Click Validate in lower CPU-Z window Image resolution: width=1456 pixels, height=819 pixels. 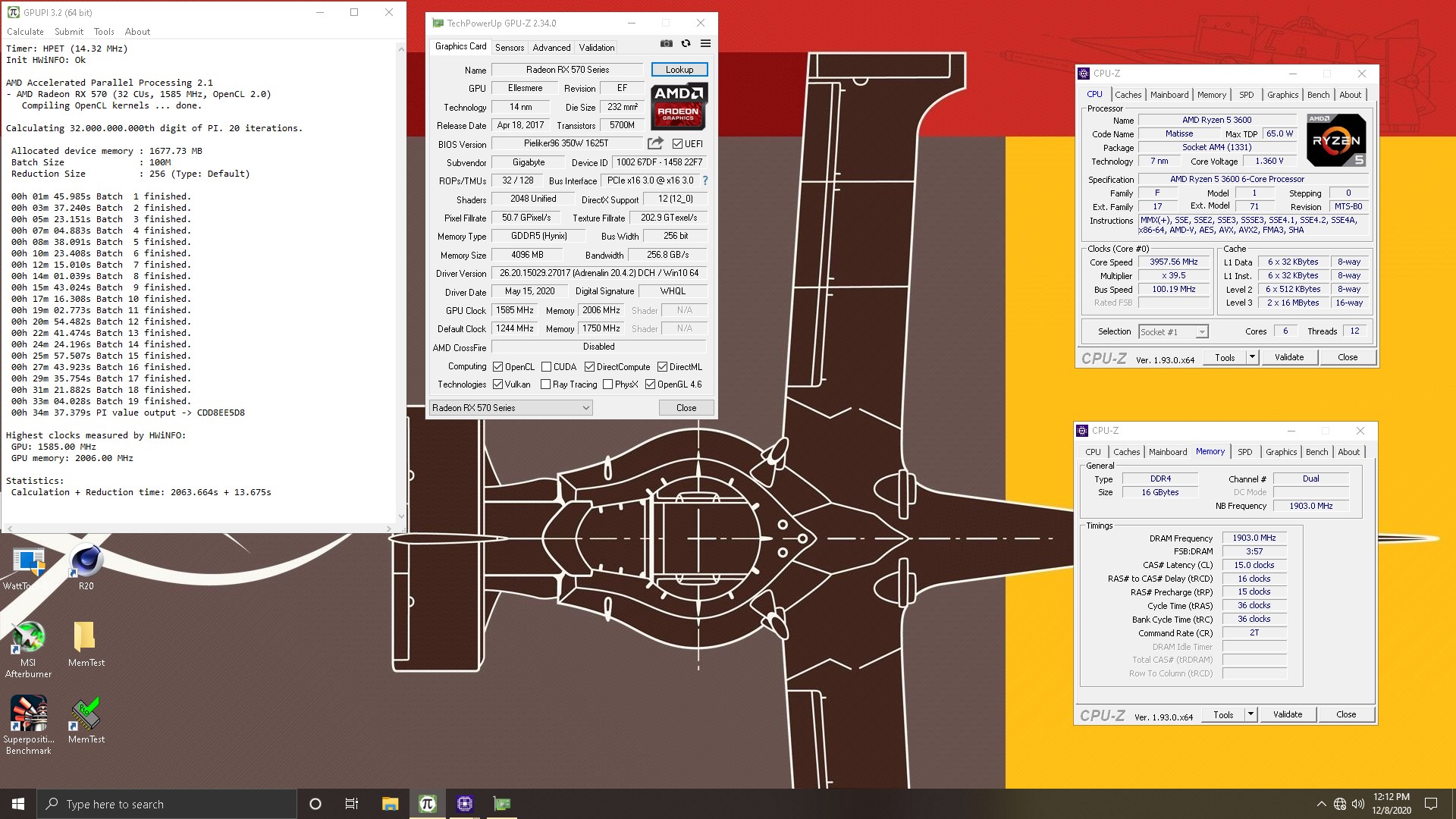point(1288,714)
